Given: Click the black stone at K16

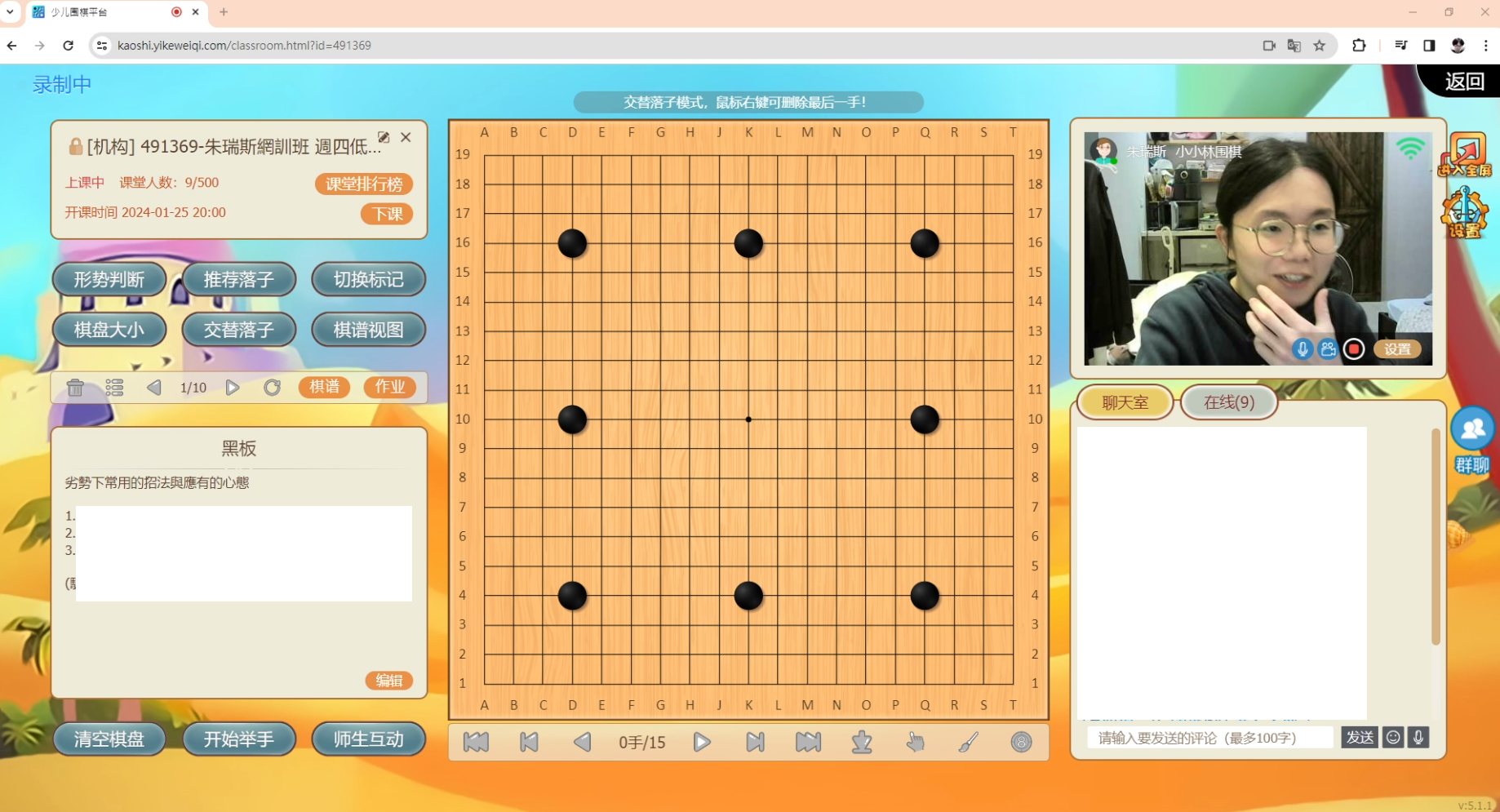Looking at the screenshot, I should pyautogui.click(x=748, y=243).
